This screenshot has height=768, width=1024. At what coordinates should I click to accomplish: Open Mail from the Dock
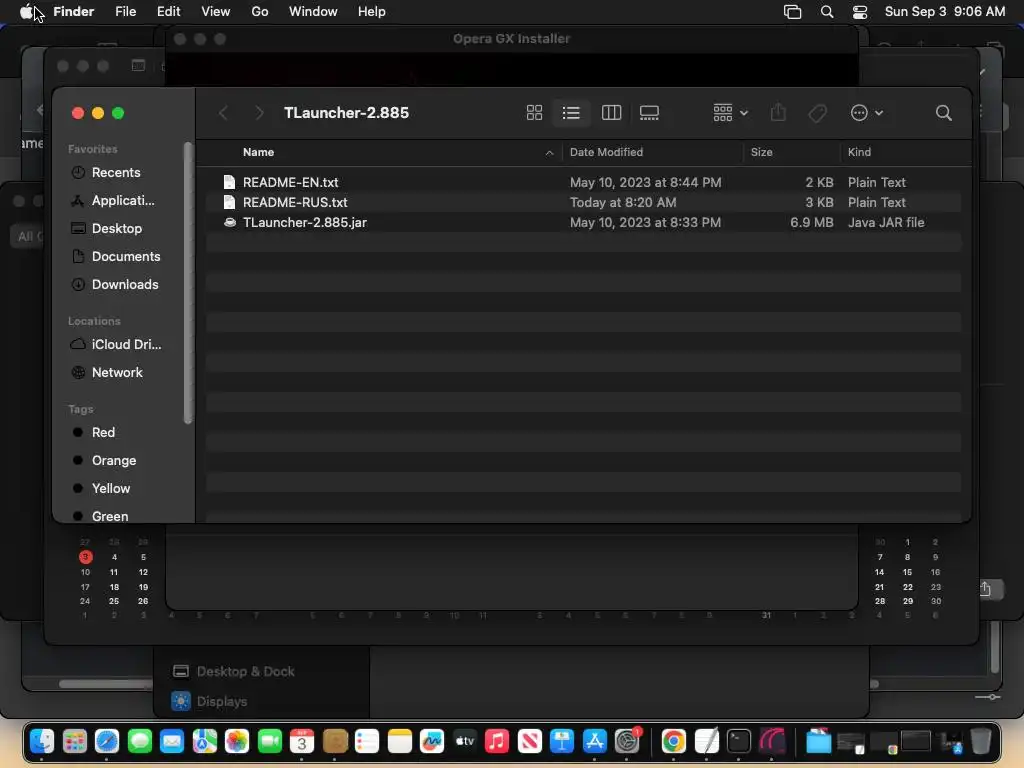[172, 741]
